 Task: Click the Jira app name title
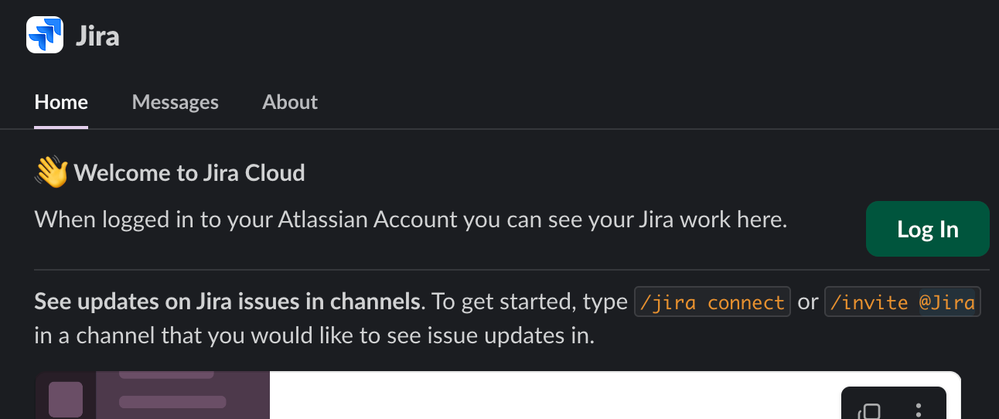97,36
